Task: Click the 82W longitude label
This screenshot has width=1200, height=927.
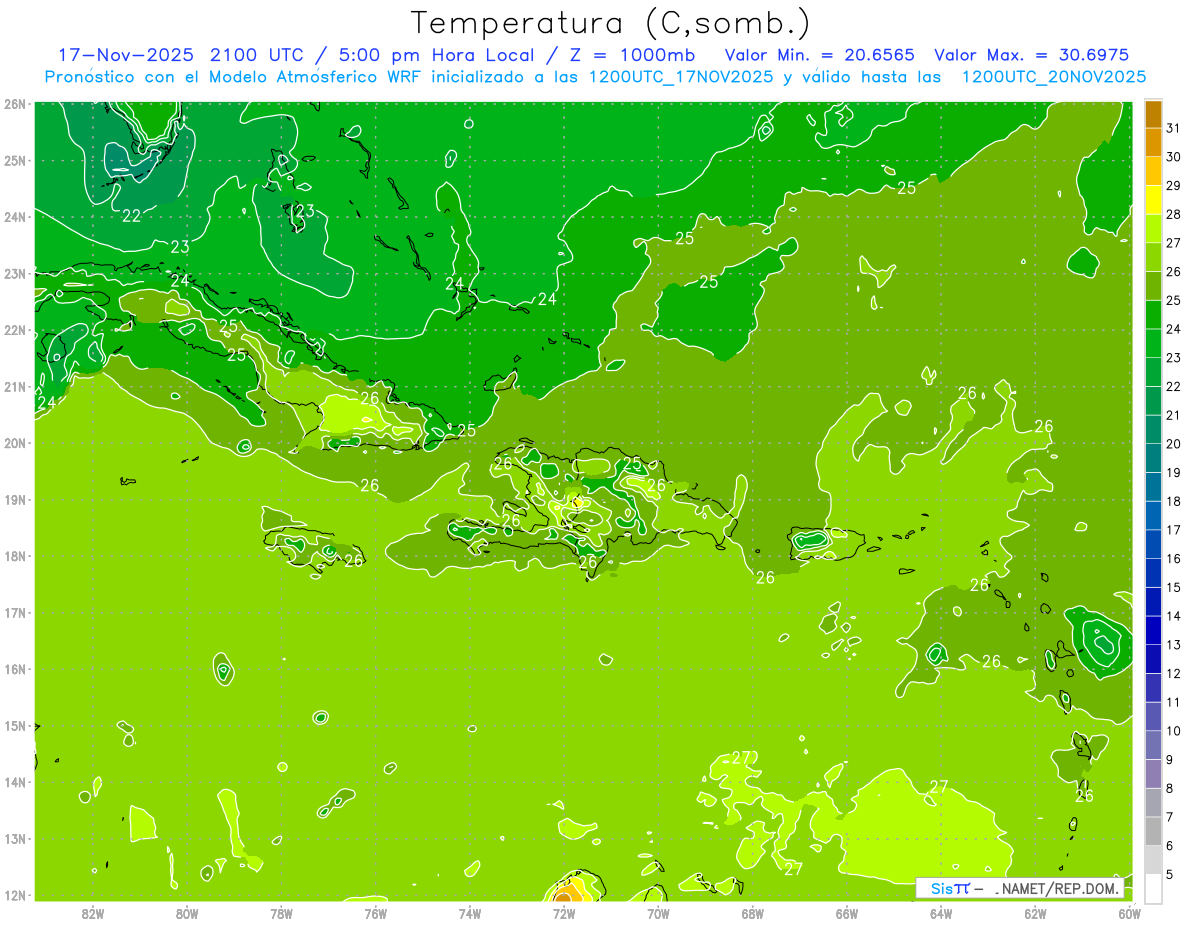Action: pyautogui.click(x=93, y=914)
